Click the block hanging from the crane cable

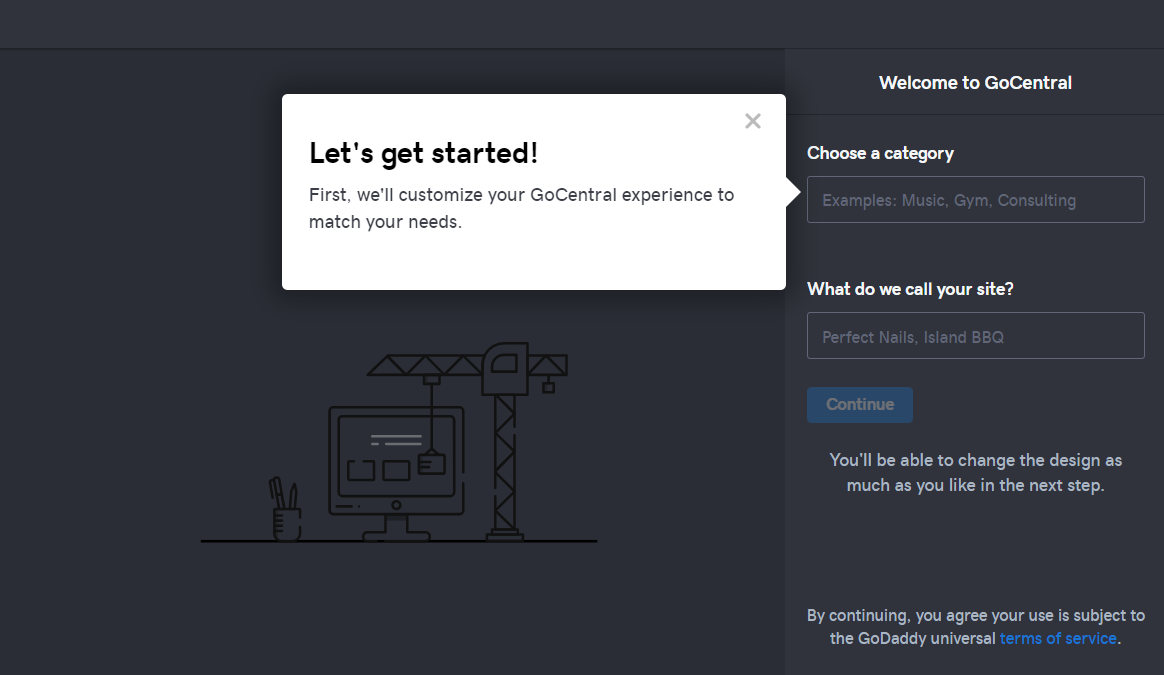[431, 463]
